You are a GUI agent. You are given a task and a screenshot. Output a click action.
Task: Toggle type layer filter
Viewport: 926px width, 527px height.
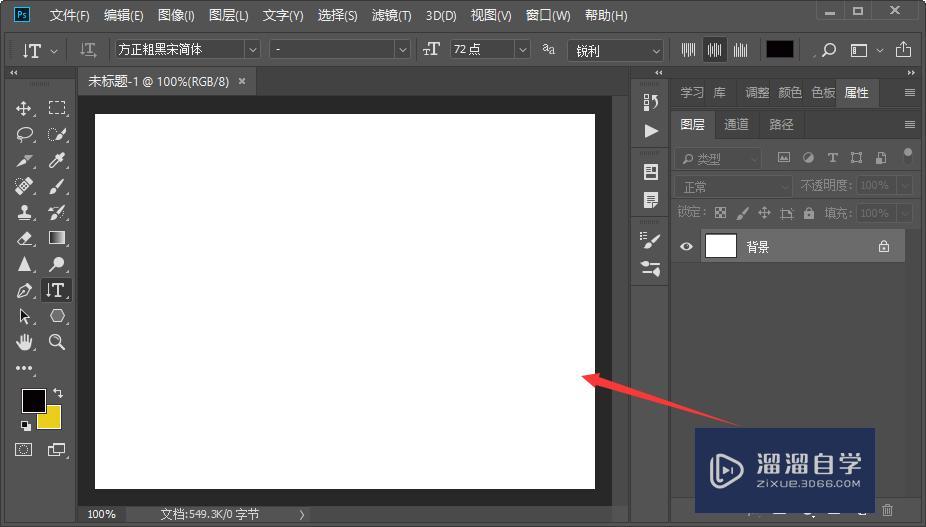832,157
